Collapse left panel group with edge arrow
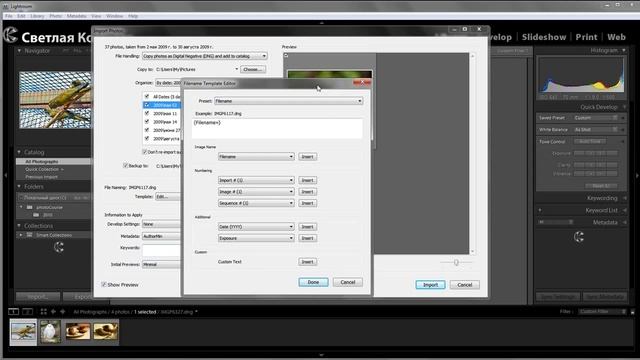640x360 pixels. click(x=5, y=175)
